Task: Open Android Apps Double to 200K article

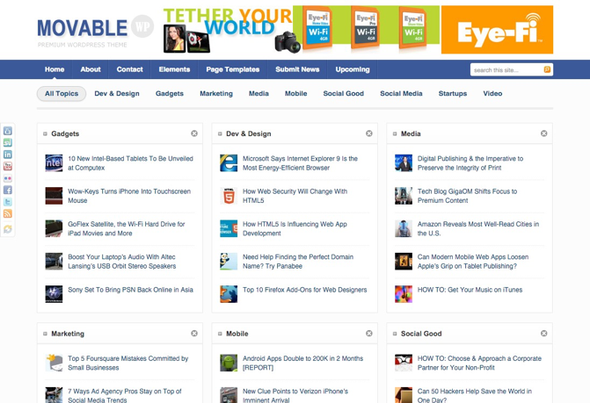Action: coord(303,363)
